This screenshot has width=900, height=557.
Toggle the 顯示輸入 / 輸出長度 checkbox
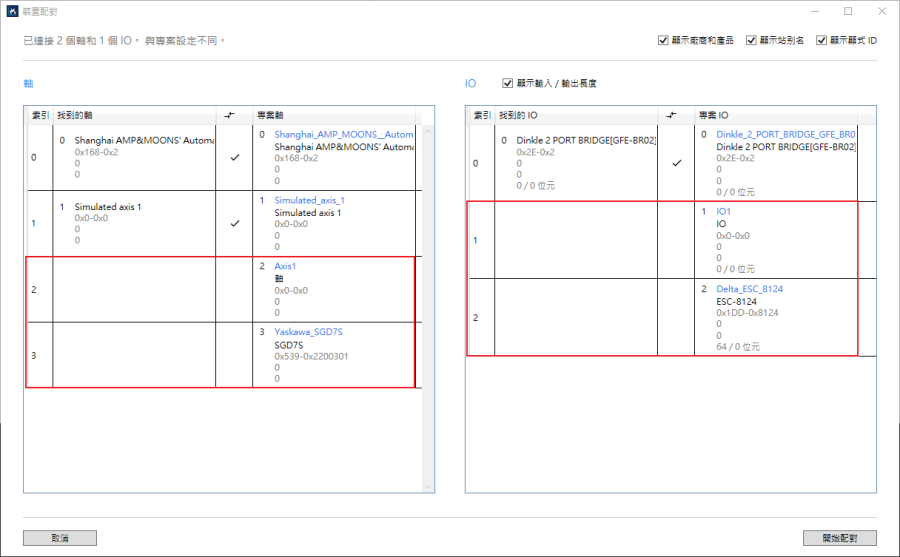507,83
